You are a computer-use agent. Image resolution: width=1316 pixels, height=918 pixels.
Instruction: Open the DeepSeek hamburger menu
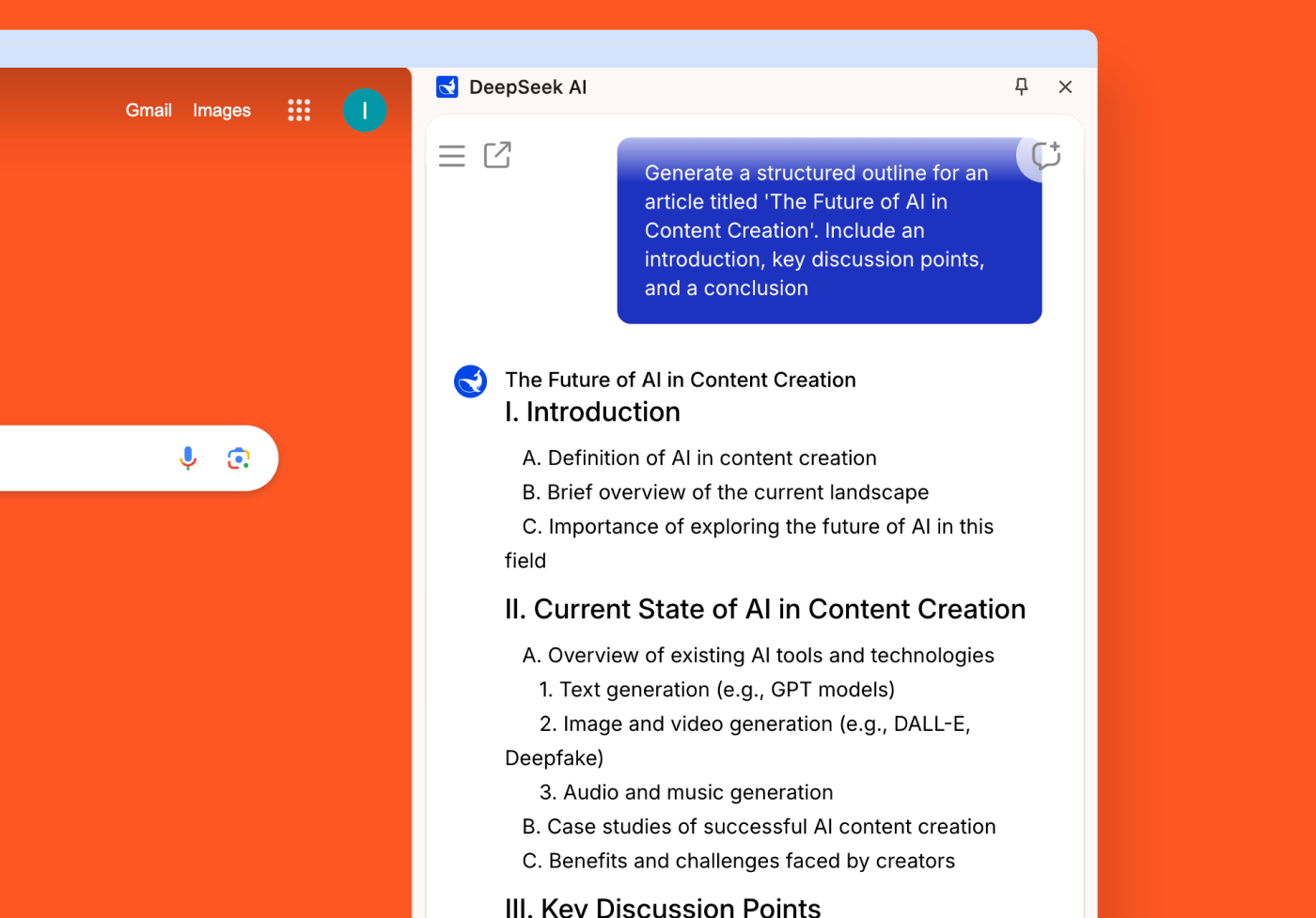(x=452, y=155)
